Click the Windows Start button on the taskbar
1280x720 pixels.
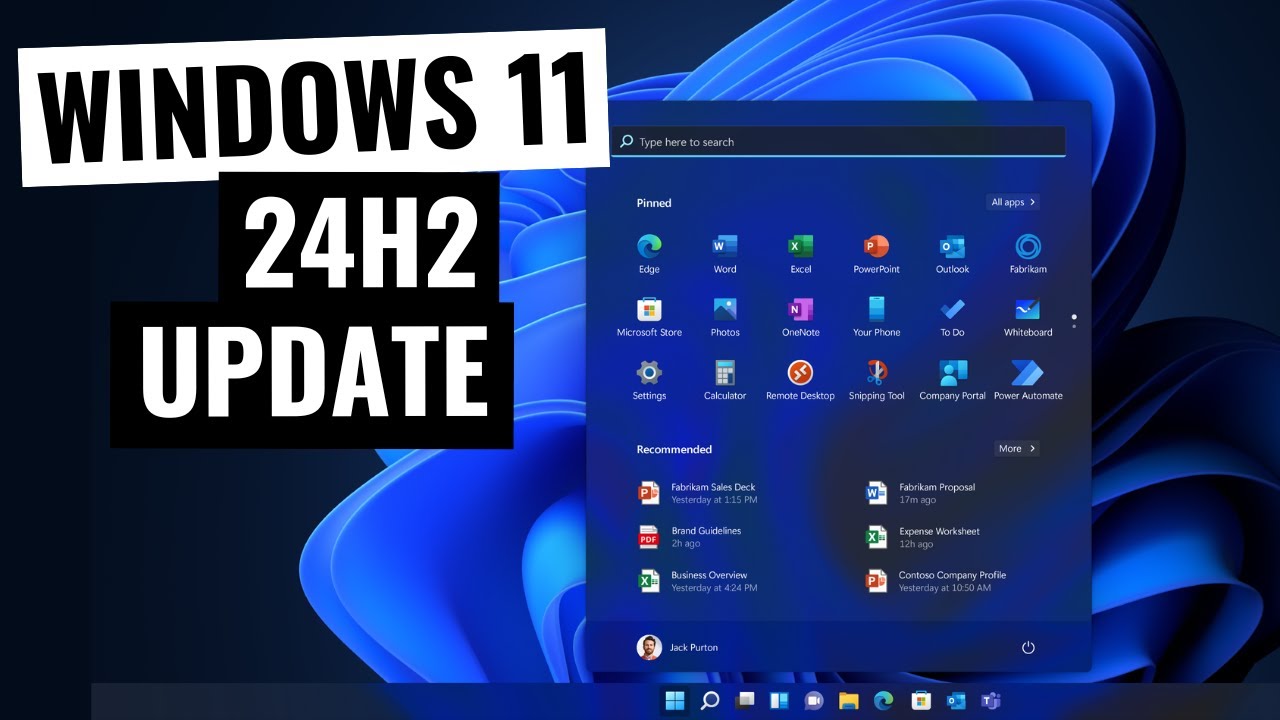[675, 701]
